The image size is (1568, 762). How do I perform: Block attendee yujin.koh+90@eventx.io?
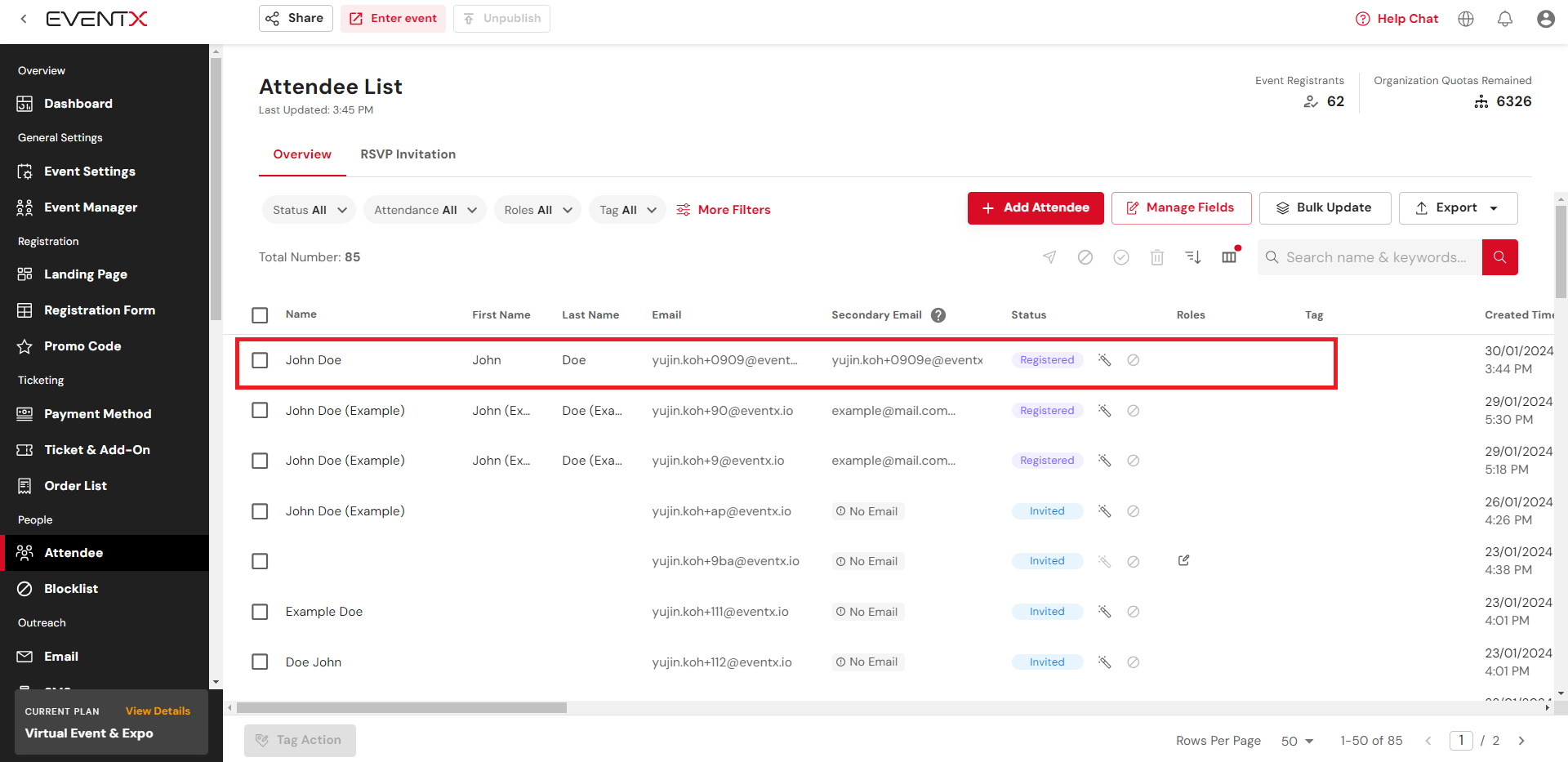click(x=1134, y=411)
